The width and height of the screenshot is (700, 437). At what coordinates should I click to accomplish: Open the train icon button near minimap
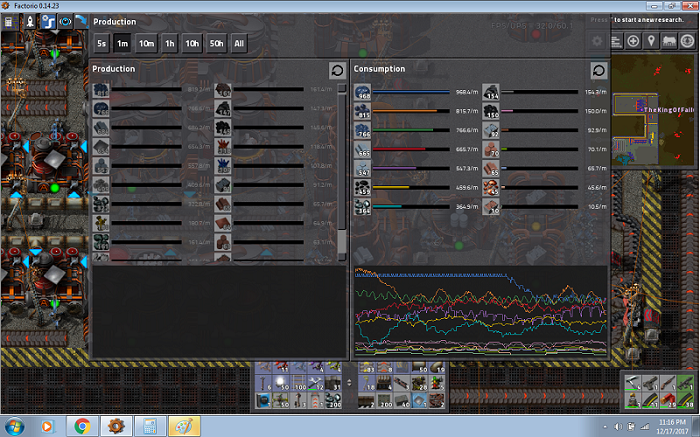(x=669, y=41)
